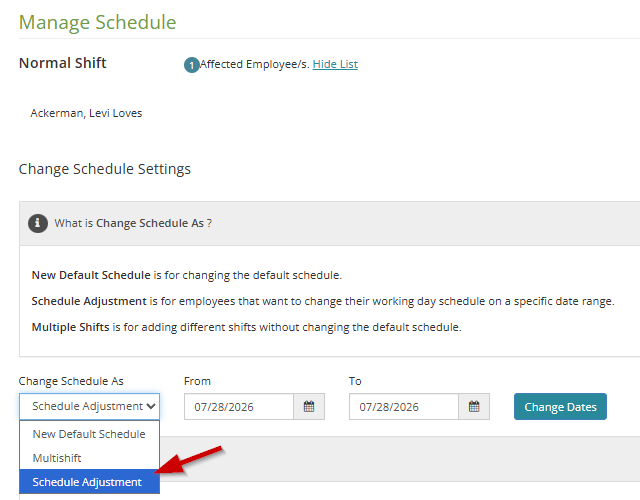Click the From date input field

pos(239,407)
